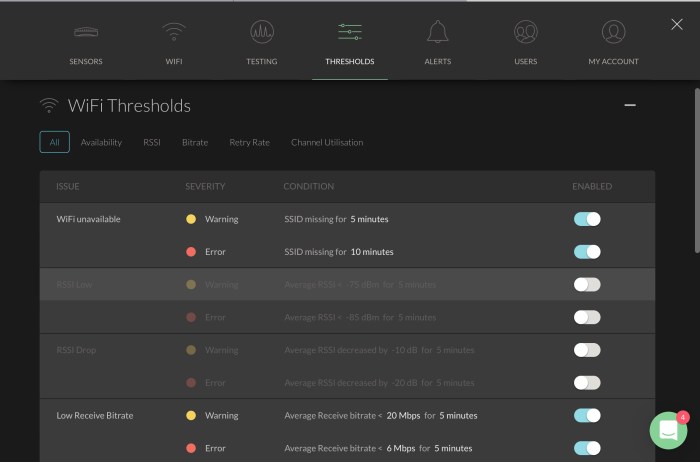
Task: Select the Thresholds sliders icon
Action: pyautogui.click(x=350, y=33)
